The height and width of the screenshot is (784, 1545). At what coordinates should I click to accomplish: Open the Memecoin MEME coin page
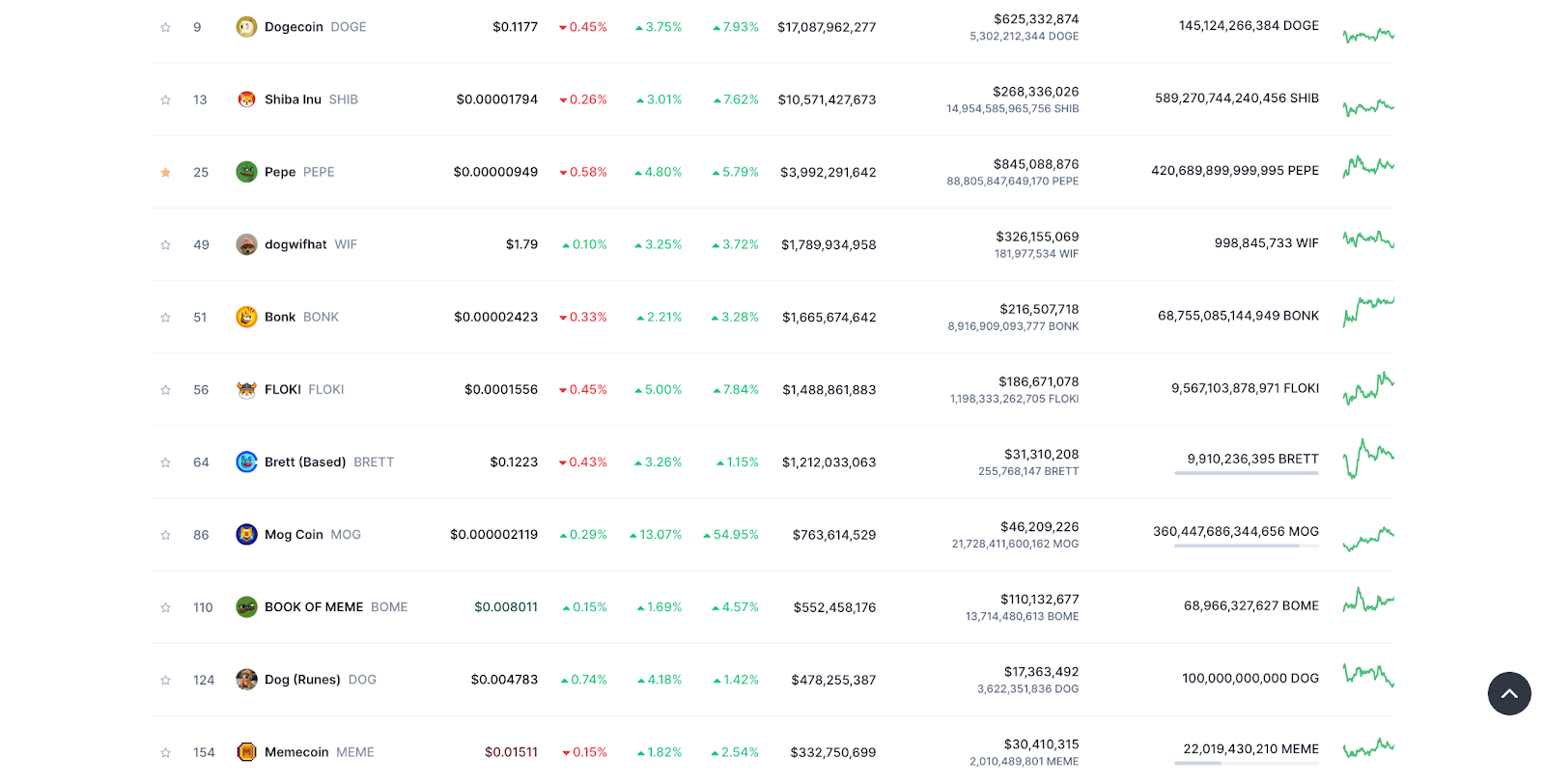(x=320, y=751)
